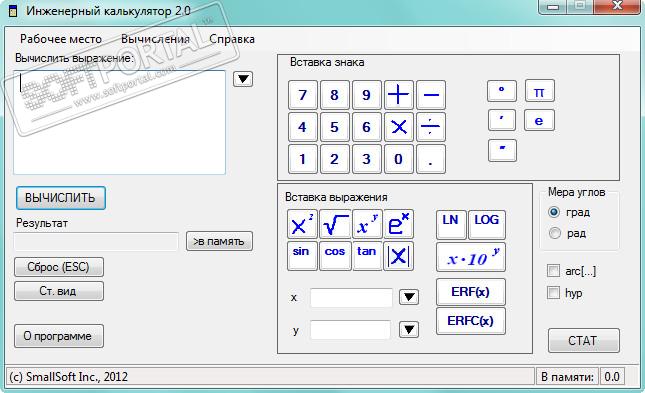The height and width of the screenshot is (393, 645).
Task: Insert the plus sign
Action: tap(399, 95)
